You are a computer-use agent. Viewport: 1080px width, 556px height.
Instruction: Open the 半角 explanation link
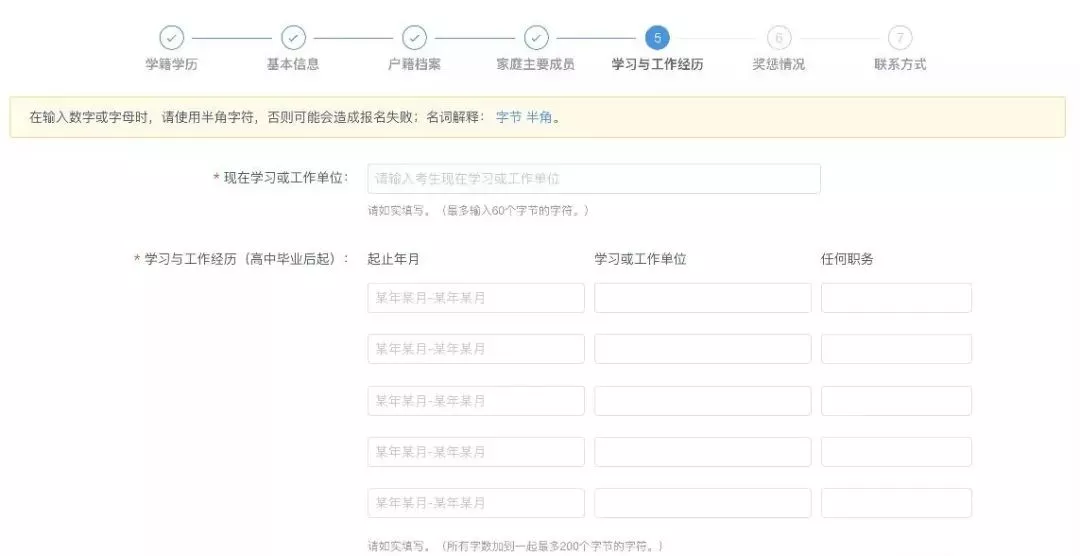point(540,117)
